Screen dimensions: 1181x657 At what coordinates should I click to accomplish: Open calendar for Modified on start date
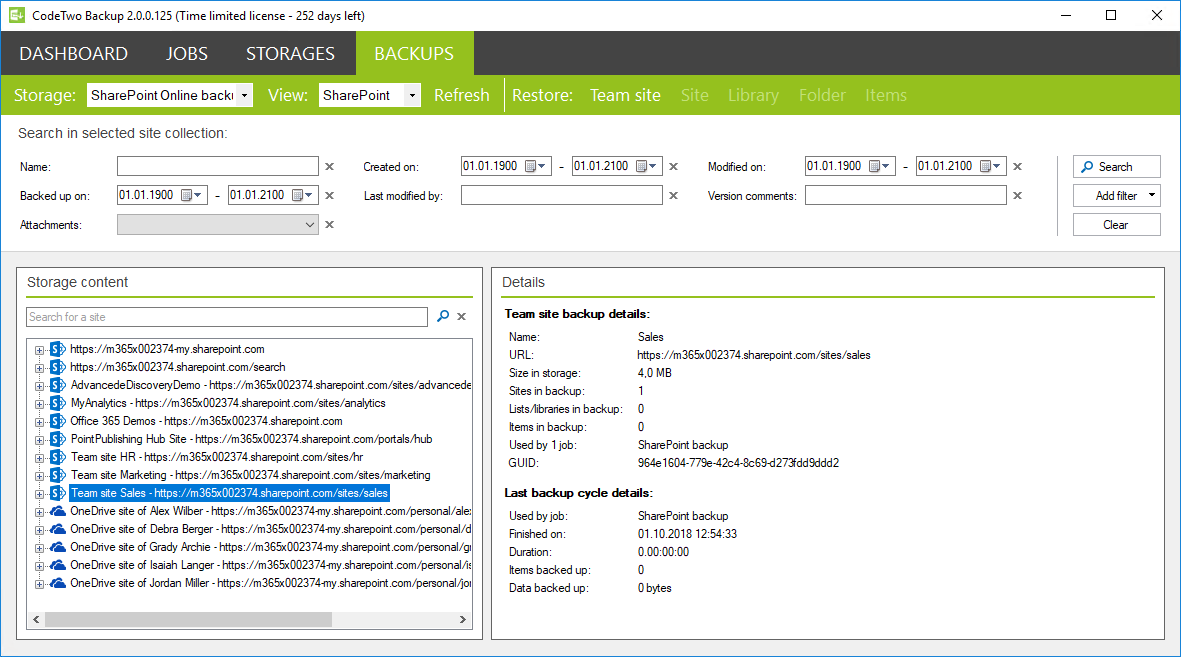click(x=880, y=167)
